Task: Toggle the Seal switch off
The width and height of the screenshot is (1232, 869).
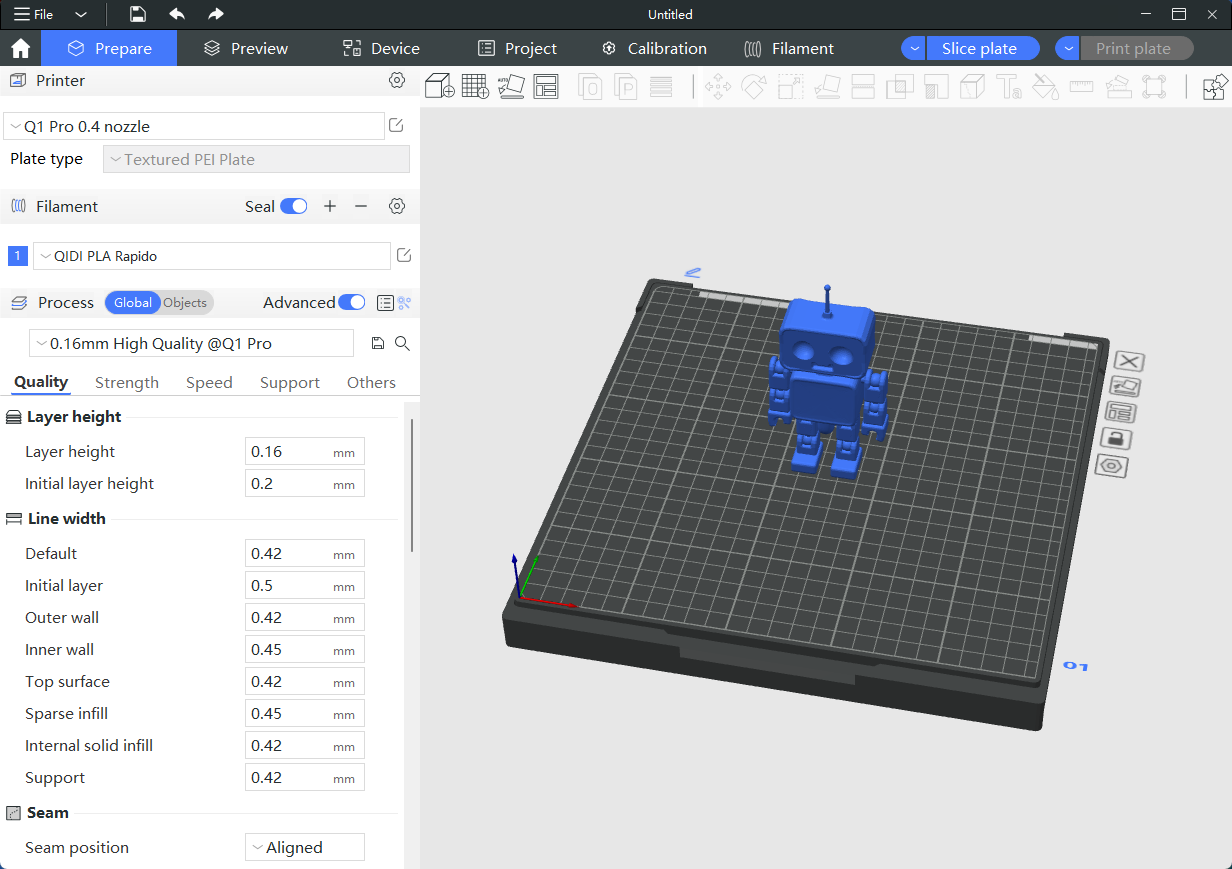Action: 293,206
